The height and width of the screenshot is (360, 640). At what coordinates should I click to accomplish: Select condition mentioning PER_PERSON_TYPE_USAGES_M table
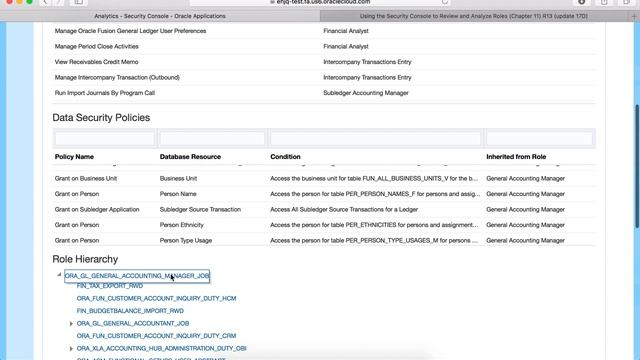pyautogui.click(x=374, y=241)
